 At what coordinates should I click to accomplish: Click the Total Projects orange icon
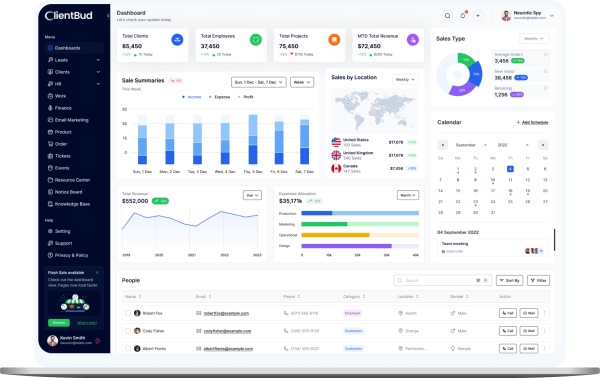click(x=334, y=39)
